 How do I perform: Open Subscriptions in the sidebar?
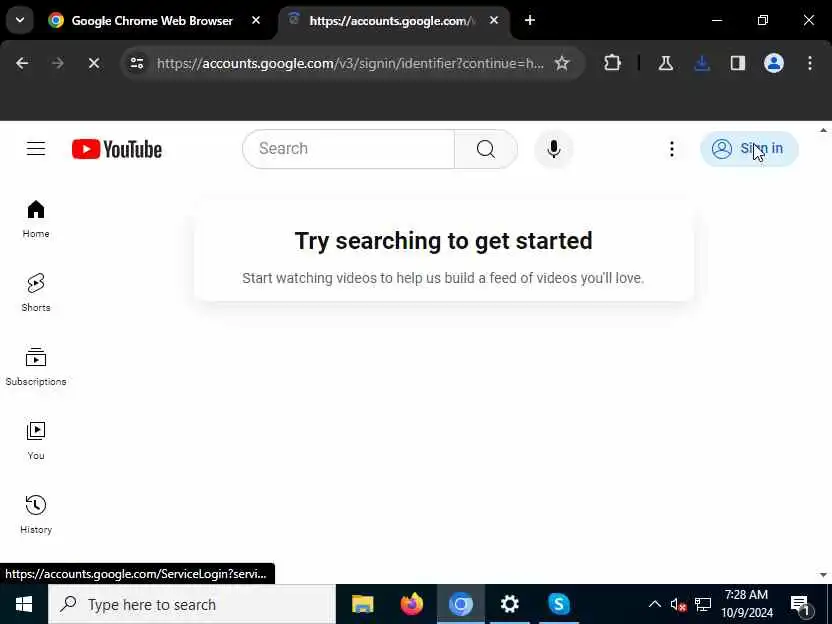pyautogui.click(x=36, y=366)
